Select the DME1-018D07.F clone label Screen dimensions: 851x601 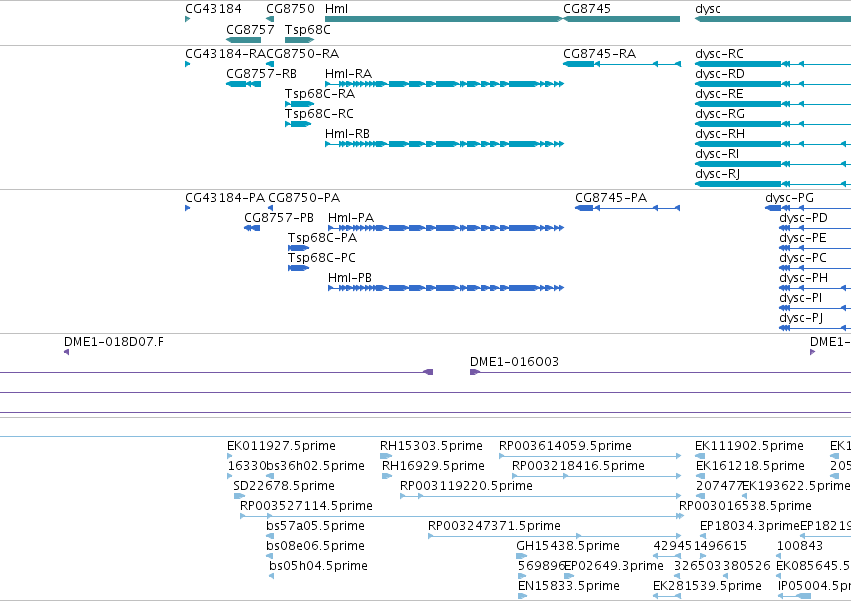pos(114,341)
